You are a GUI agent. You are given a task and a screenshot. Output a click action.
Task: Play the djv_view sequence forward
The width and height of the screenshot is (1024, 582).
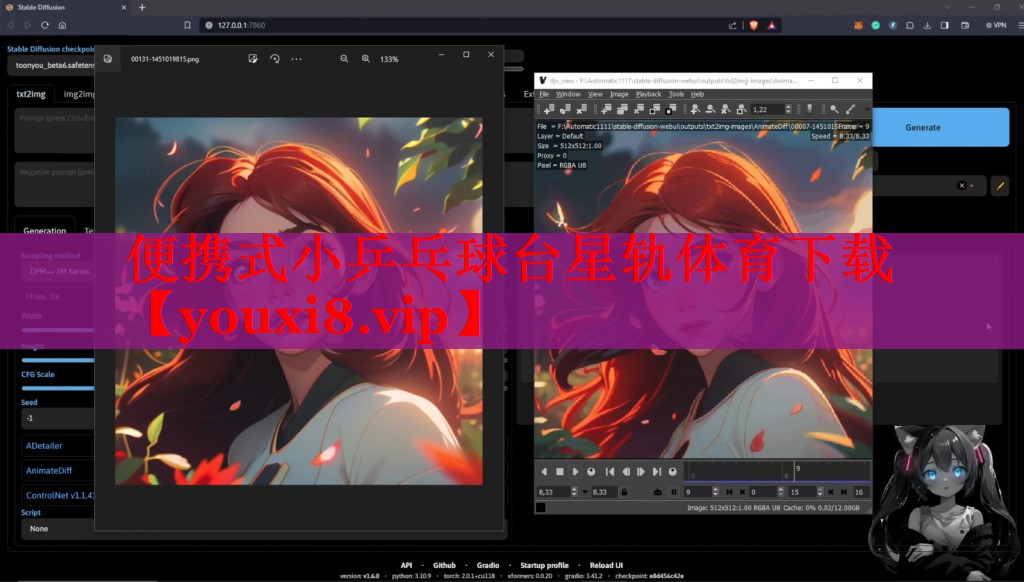click(575, 472)
